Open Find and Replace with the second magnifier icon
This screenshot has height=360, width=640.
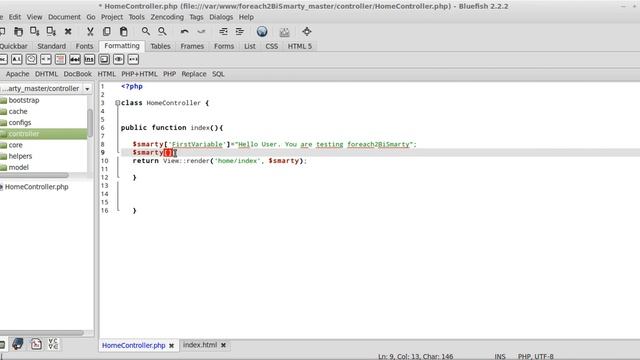pos(162,31)
